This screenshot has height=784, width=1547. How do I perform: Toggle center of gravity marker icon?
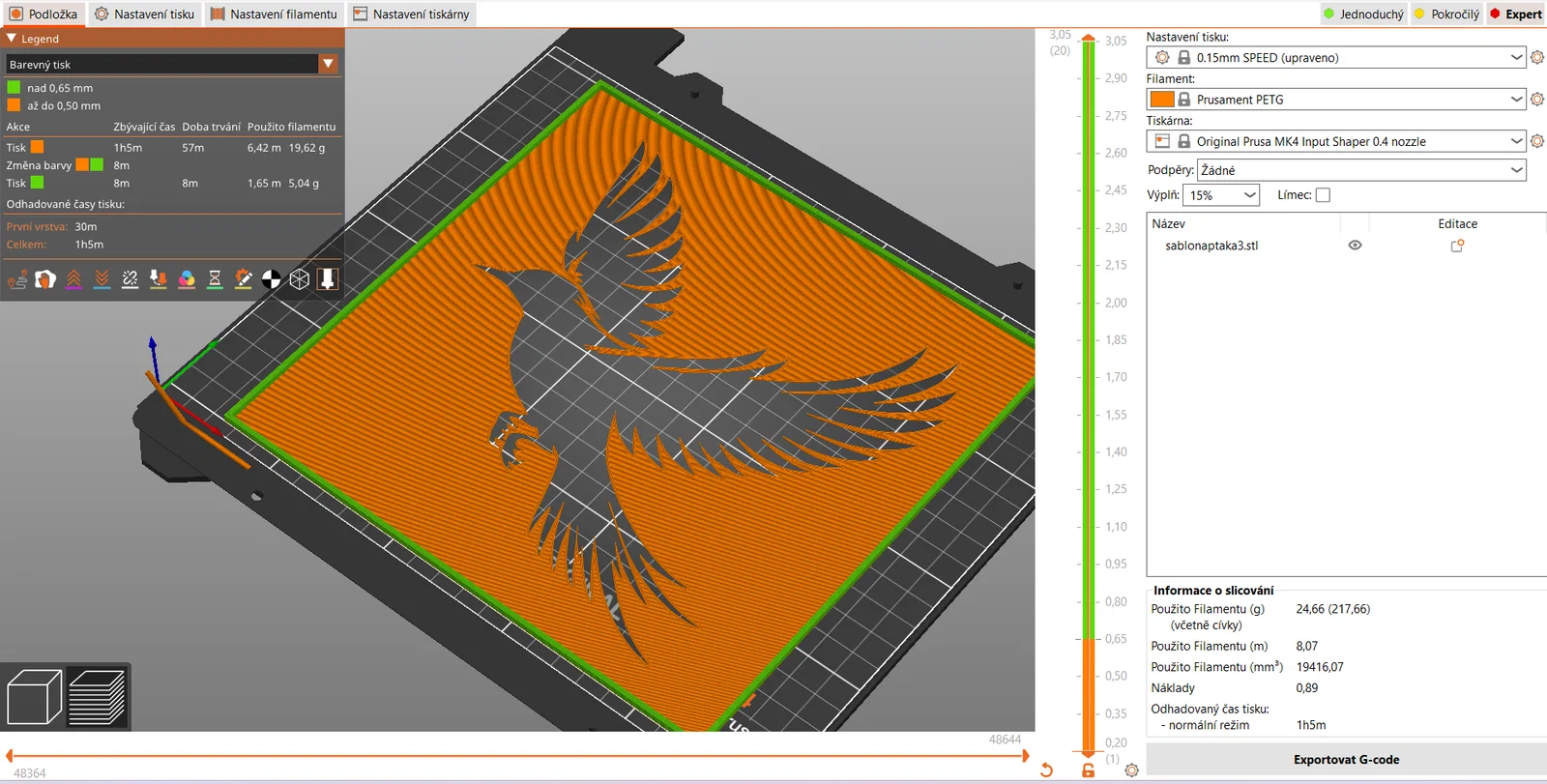[x=272, y=279]
